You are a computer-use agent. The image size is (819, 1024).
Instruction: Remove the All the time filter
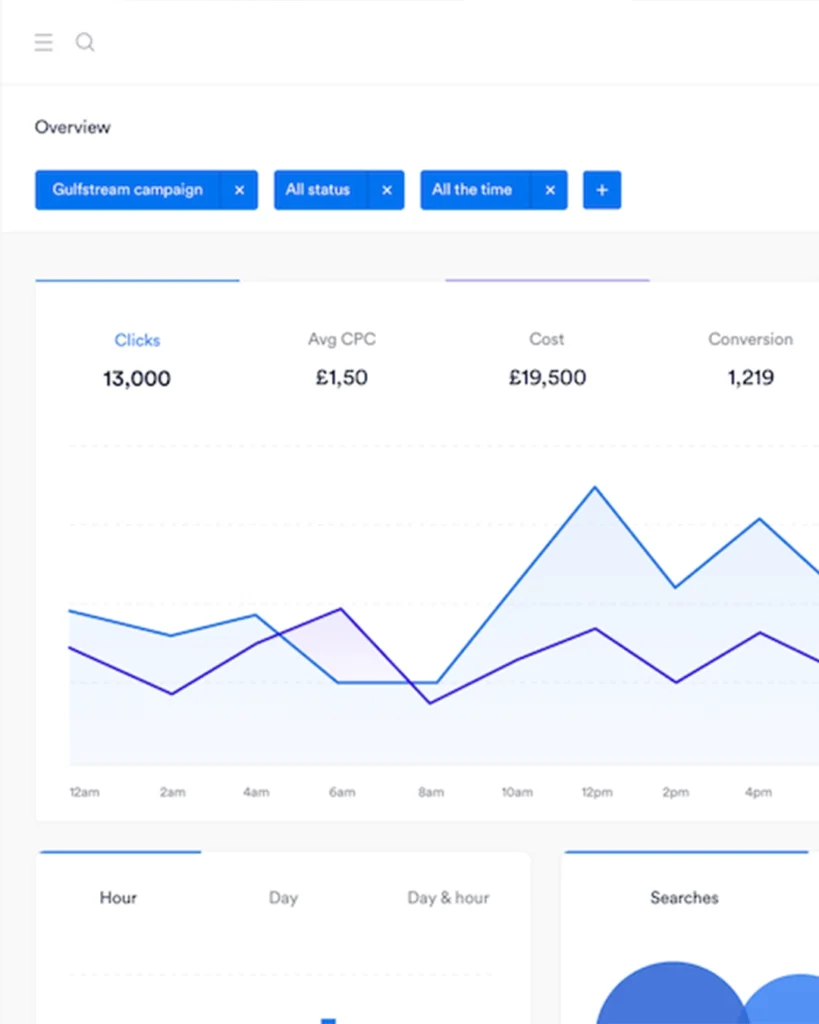(549, 190)
